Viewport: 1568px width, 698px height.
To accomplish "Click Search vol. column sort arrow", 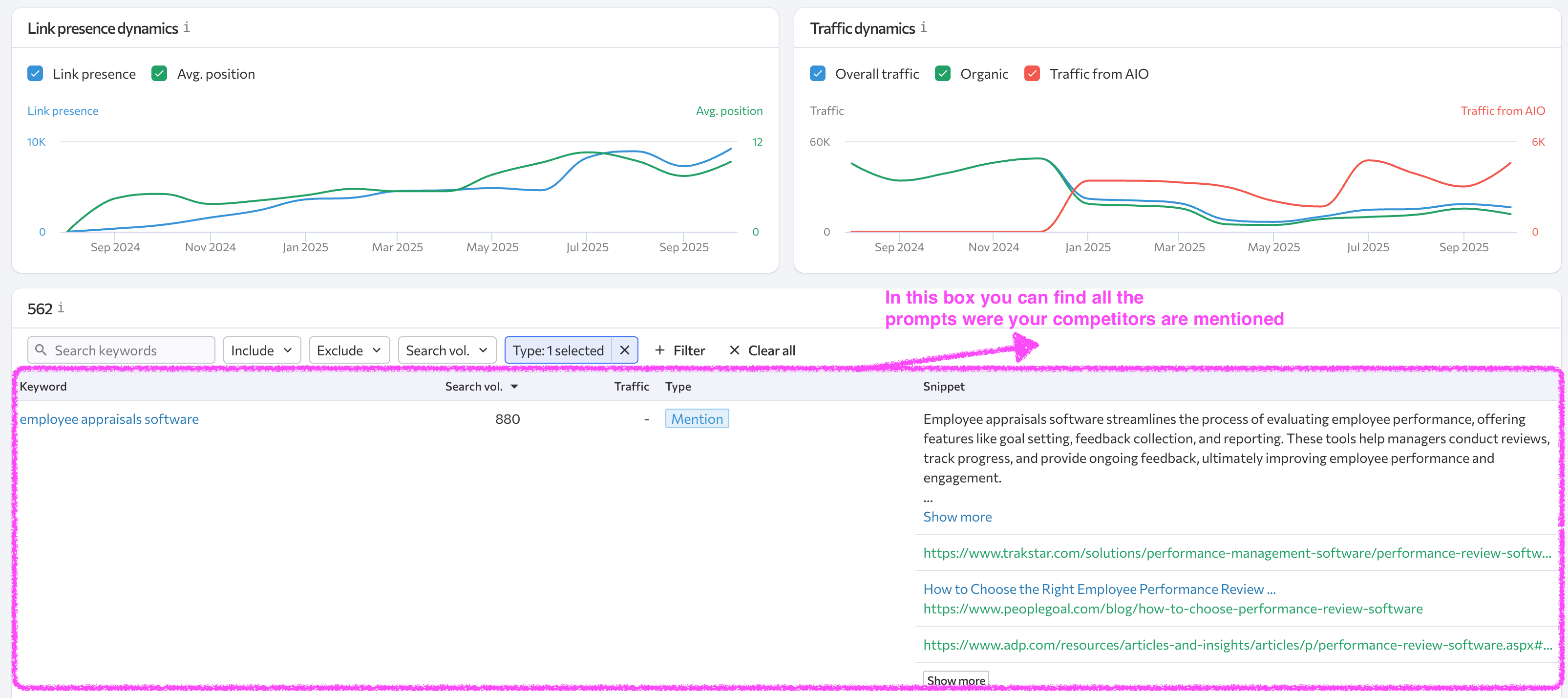I will (x=514, y=386).
